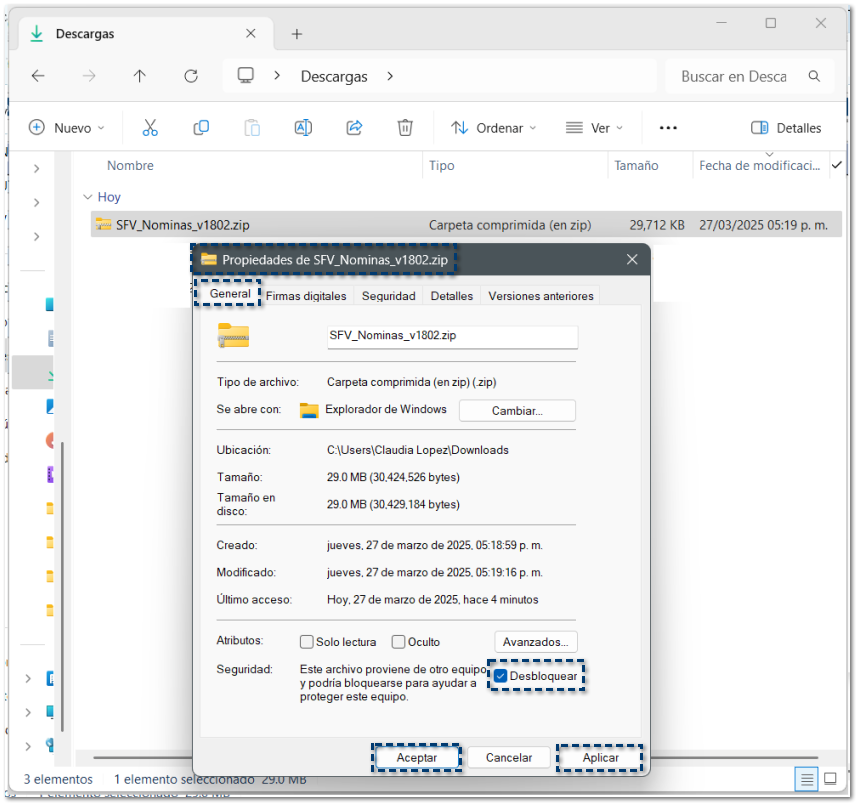Expand the Ordenar dropdown
The height and width of the screenshot is (806, 859).
click(494, 128)
